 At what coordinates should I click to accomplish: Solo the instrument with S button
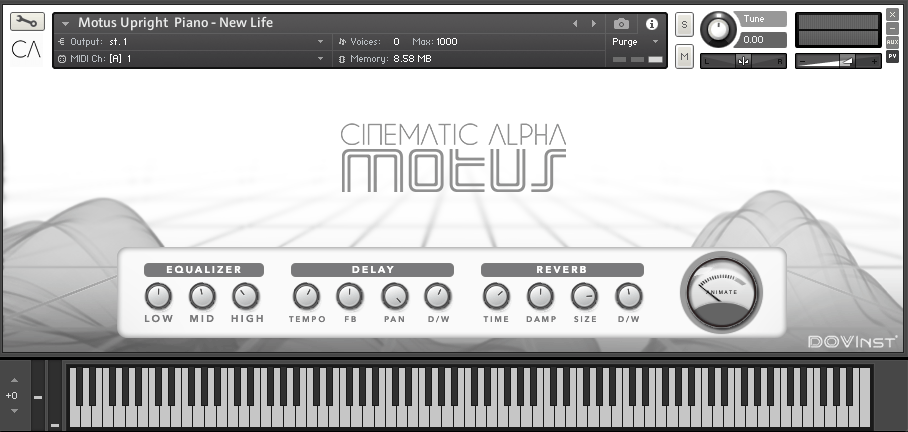[x=684, y=25]
